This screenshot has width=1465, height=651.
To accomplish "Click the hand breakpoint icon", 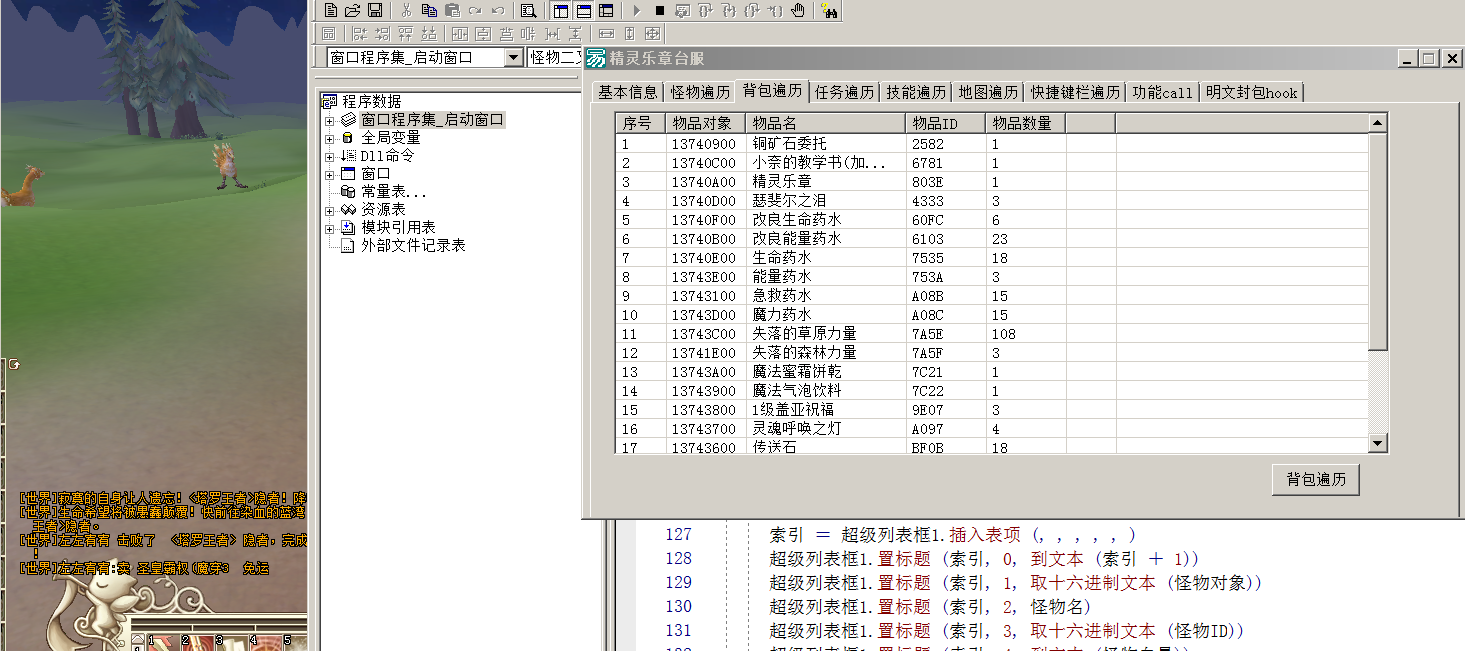I will tap(798, 10).
